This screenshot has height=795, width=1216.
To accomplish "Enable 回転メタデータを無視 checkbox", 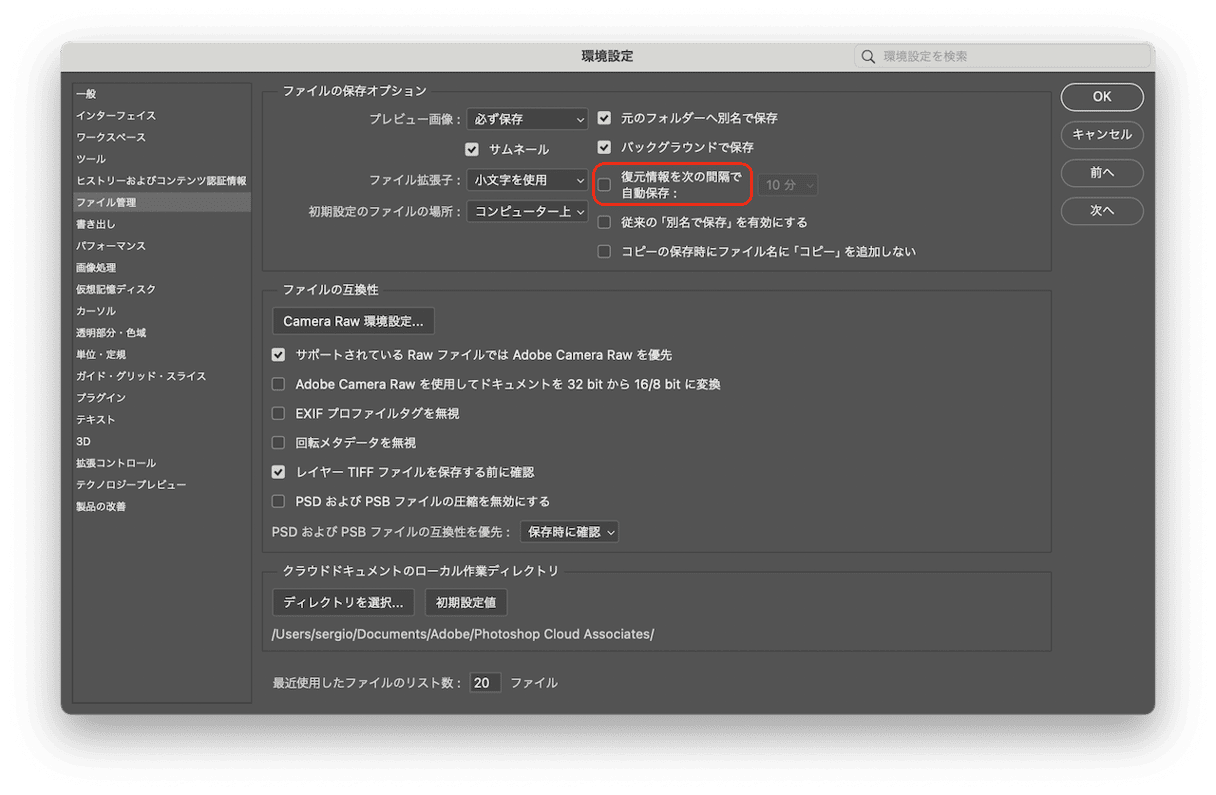I will (x=279, y=442).
